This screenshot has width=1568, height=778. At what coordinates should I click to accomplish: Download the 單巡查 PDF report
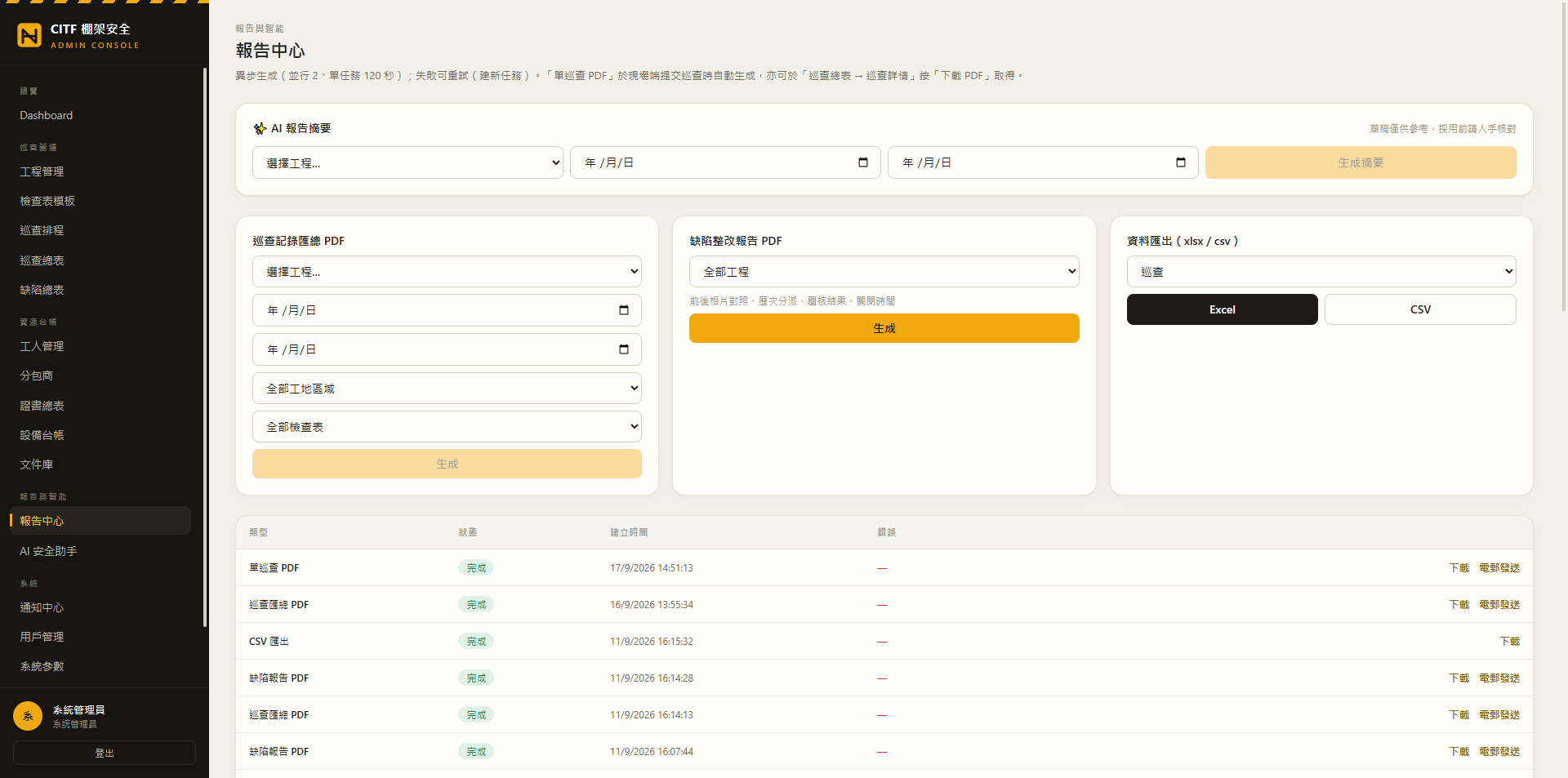point(1459,567)
